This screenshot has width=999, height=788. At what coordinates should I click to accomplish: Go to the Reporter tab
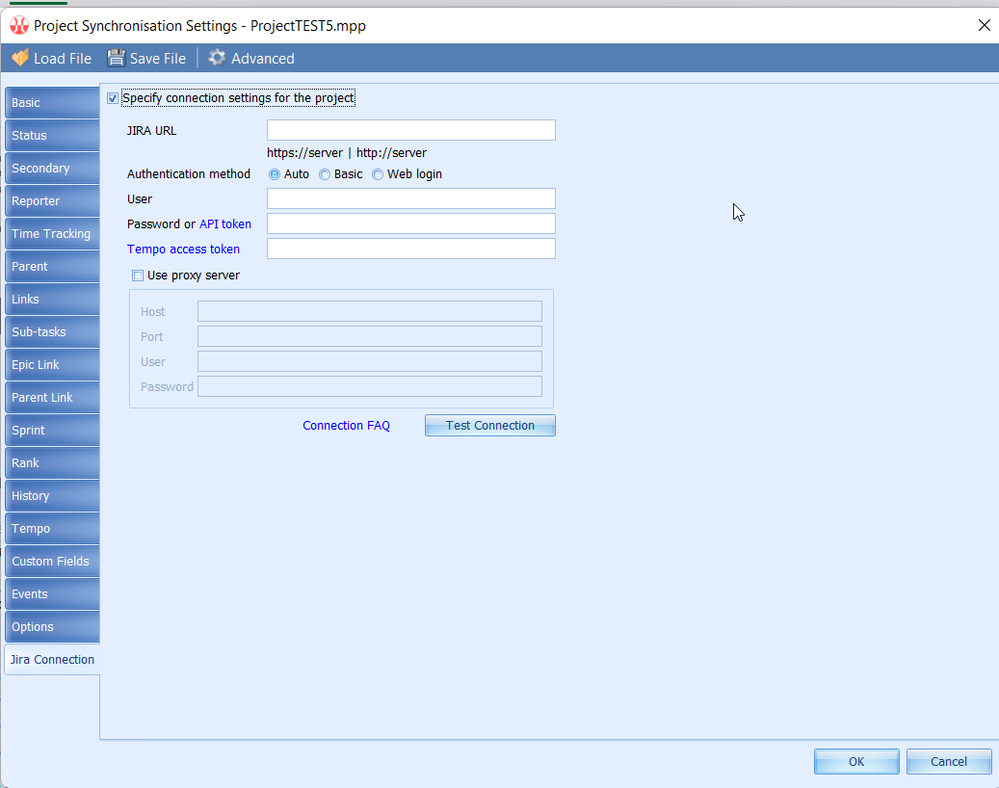(52, 201)
